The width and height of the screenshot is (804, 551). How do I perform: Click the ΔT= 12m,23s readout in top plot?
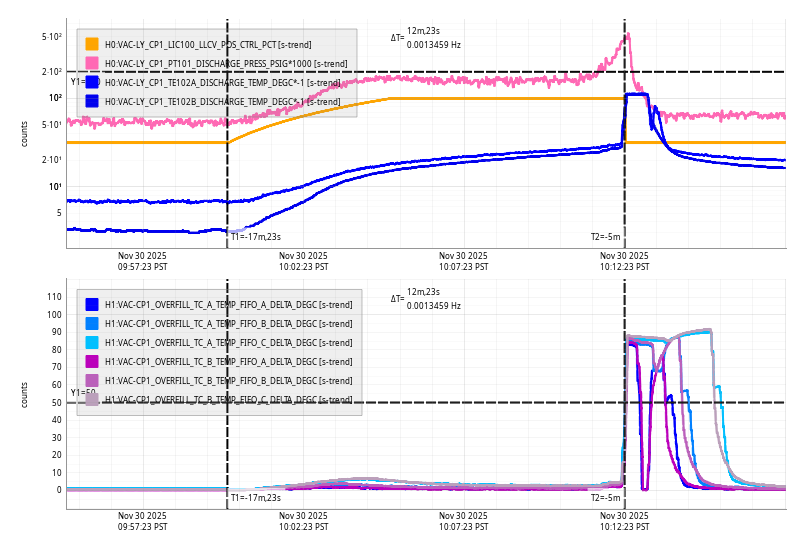[426, 37]
